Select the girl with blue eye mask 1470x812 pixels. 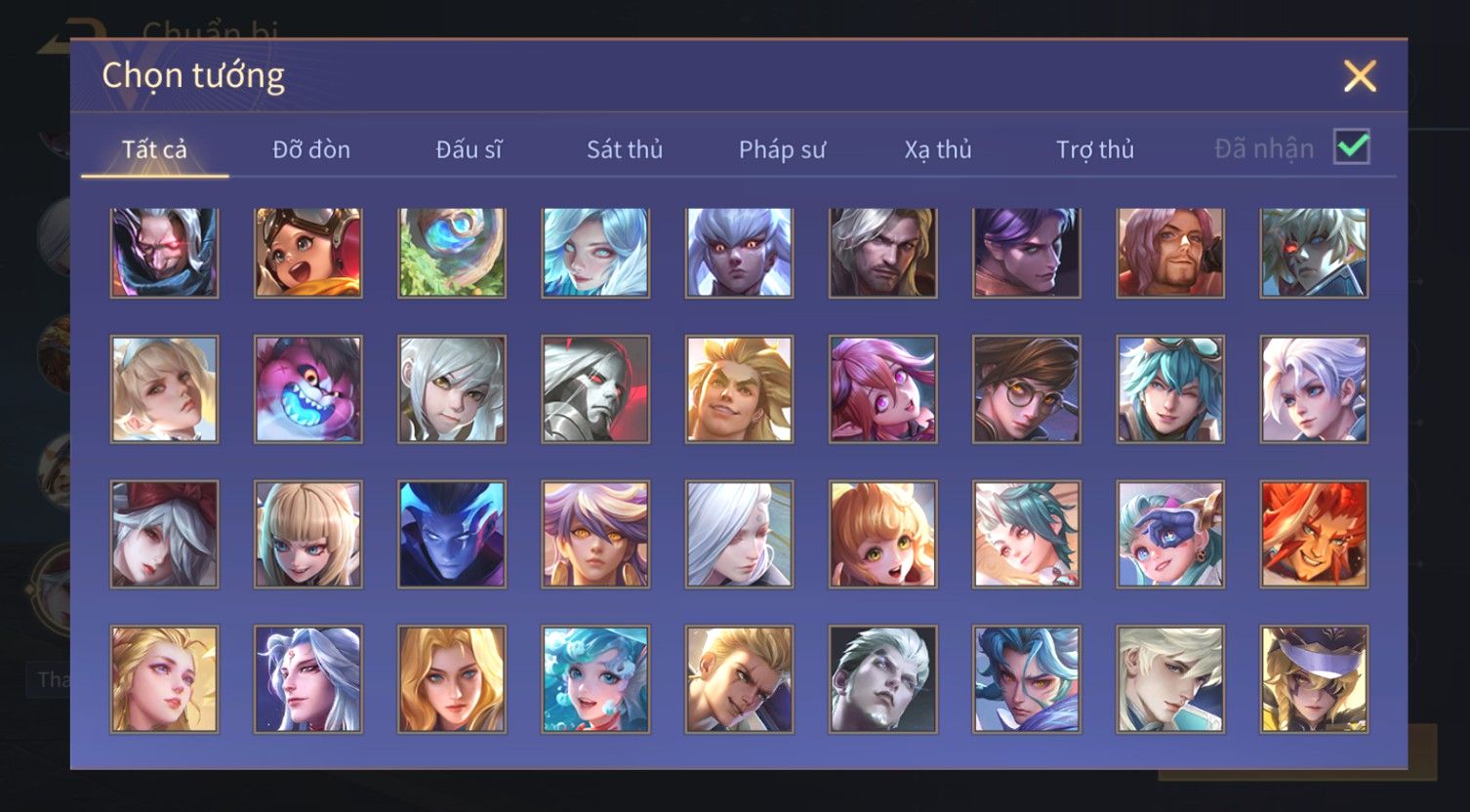tap(1170, 534)
